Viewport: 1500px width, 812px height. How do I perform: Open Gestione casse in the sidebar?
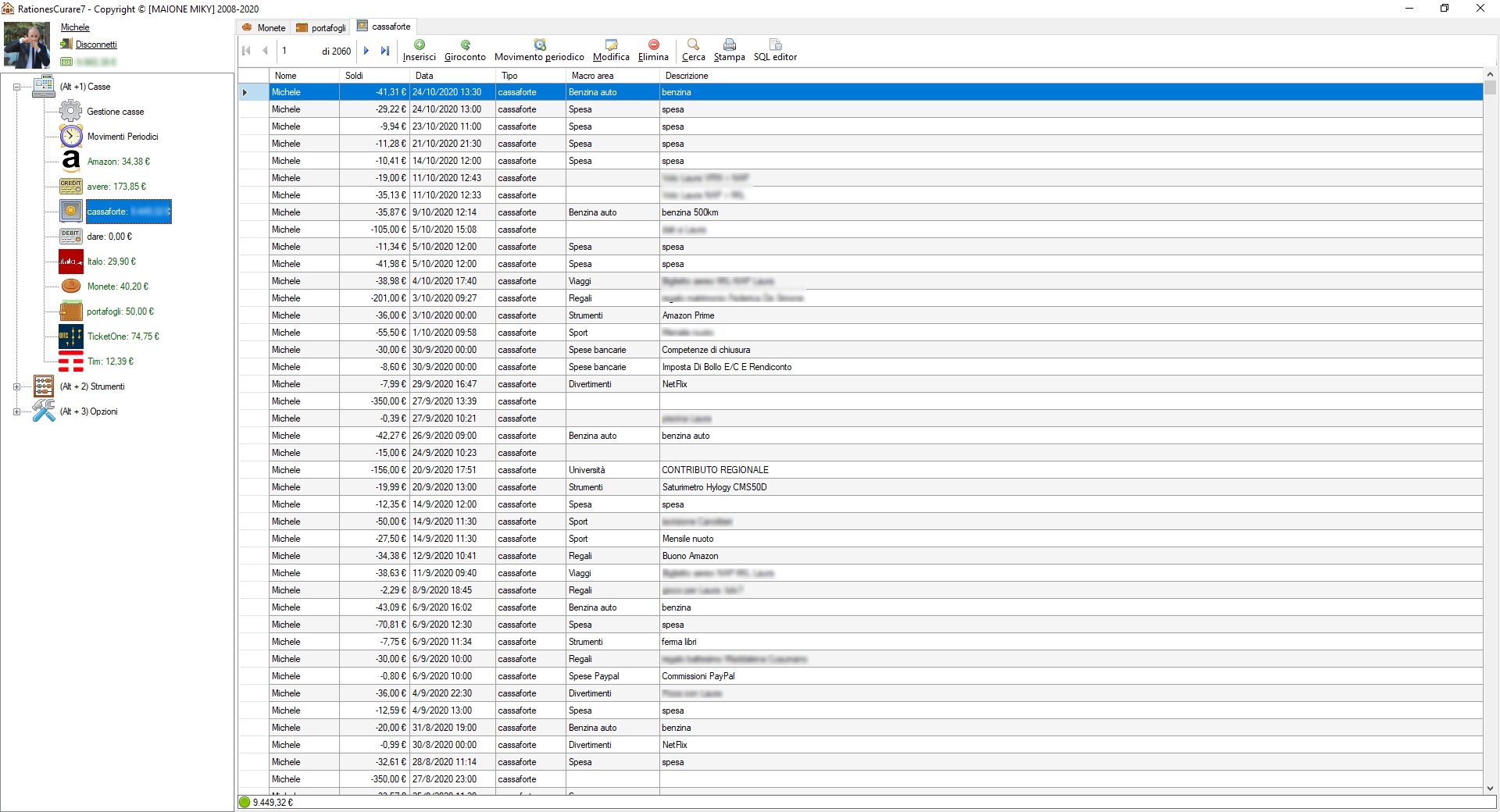[x=115, y=112]
